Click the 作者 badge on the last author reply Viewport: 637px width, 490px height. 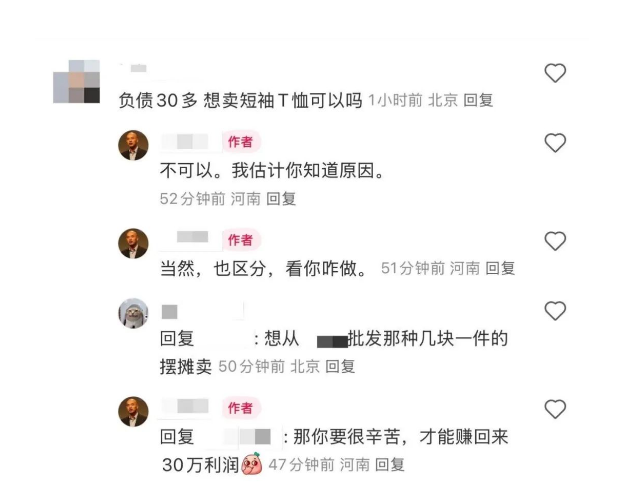pos(241,408)
